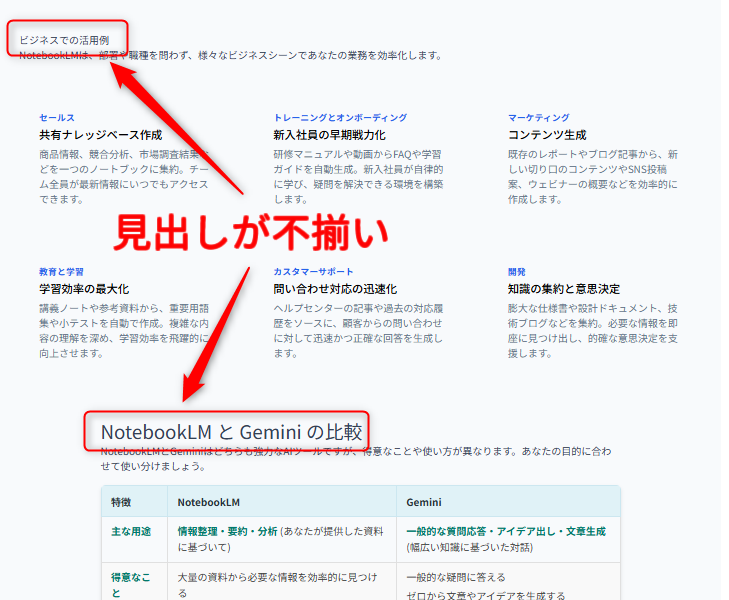This screenshot has height=600, width=729.
Task: Click the description starting ヘルプセンターの記事
Action: [358, 331]
